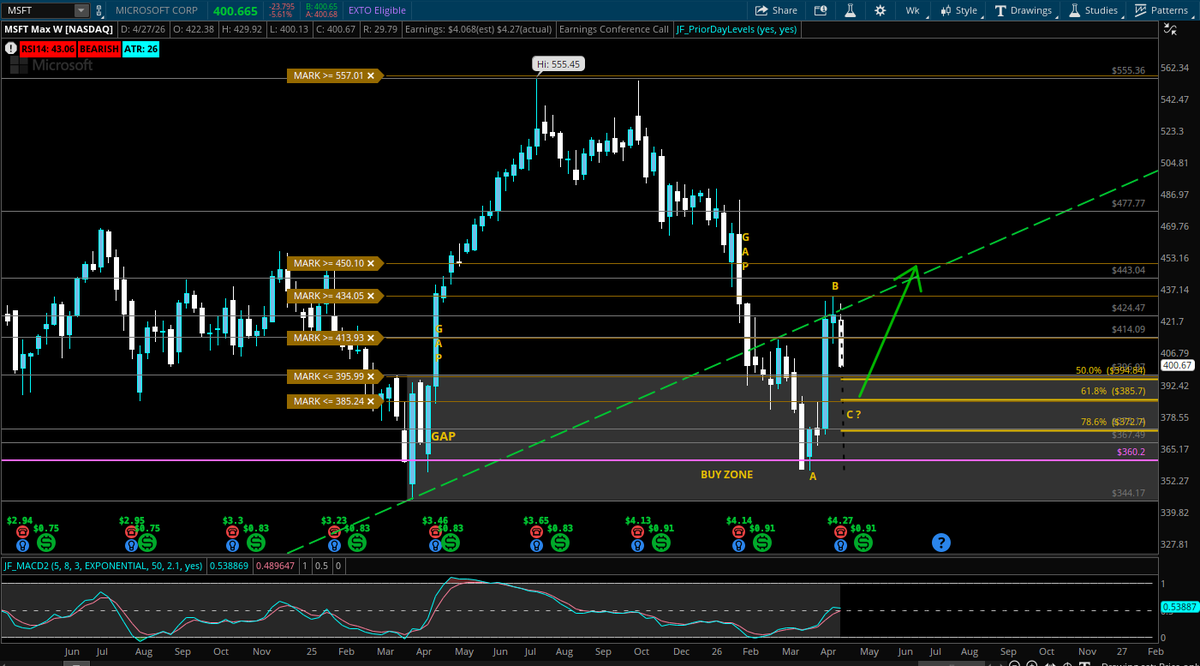
Task: Remove the MARK <= 385.24 alert via its X
Action: pyautogui.click(x=372, y=401)
